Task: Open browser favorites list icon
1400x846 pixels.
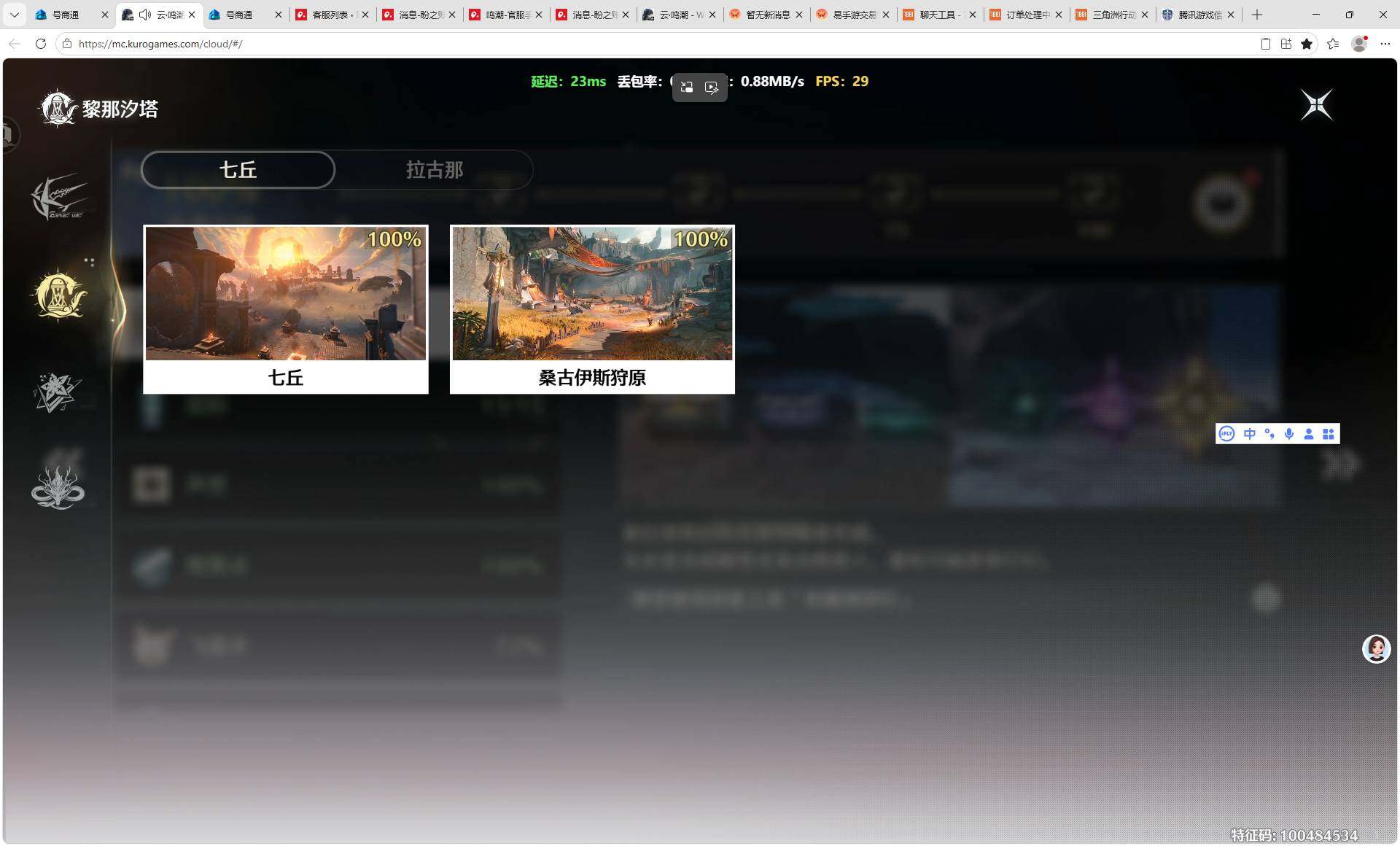Action: [x=1333, y=44]
